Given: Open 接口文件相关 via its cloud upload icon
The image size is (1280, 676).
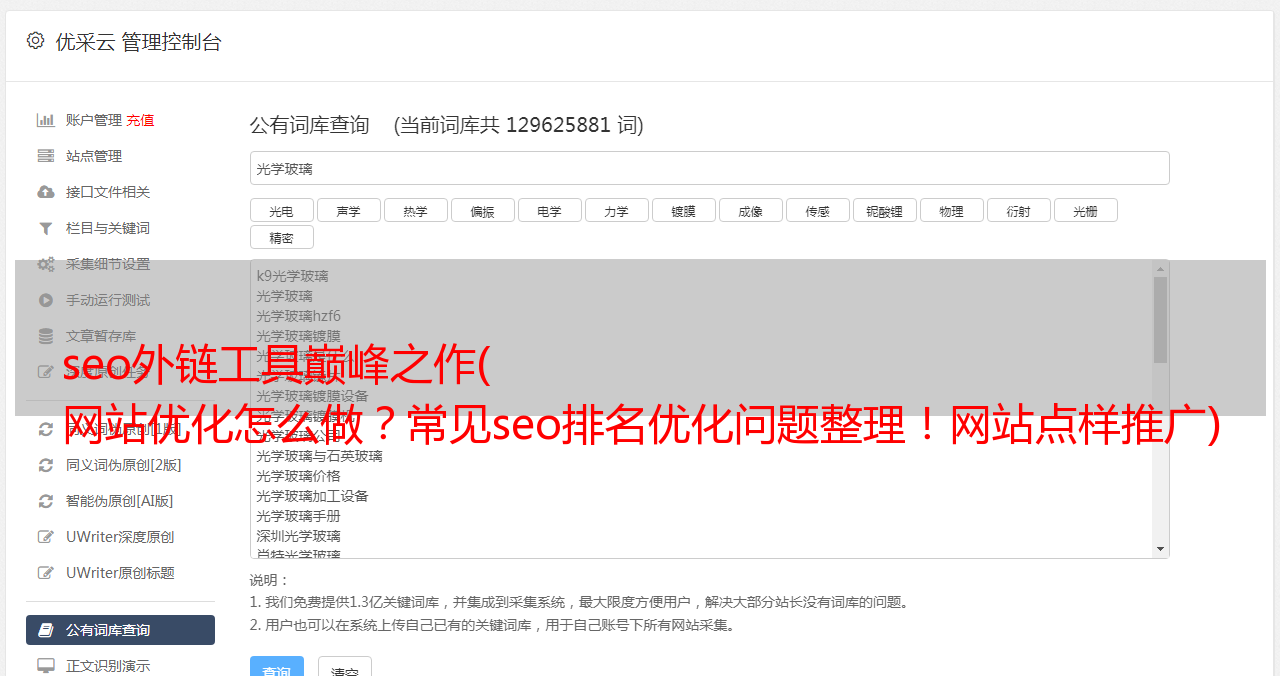Looking at the screenshot, I should (x=46, y=192).
